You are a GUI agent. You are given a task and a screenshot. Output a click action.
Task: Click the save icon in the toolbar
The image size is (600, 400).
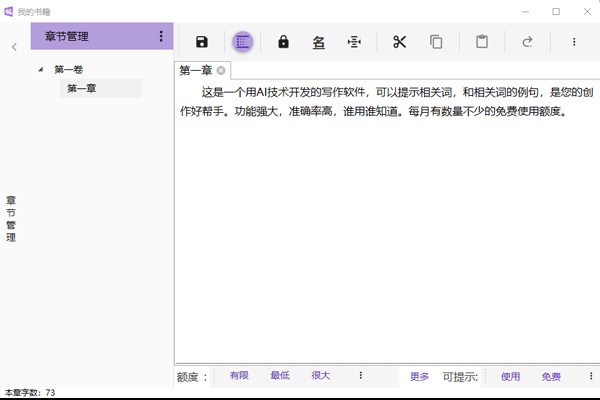(x=202, y=42)
